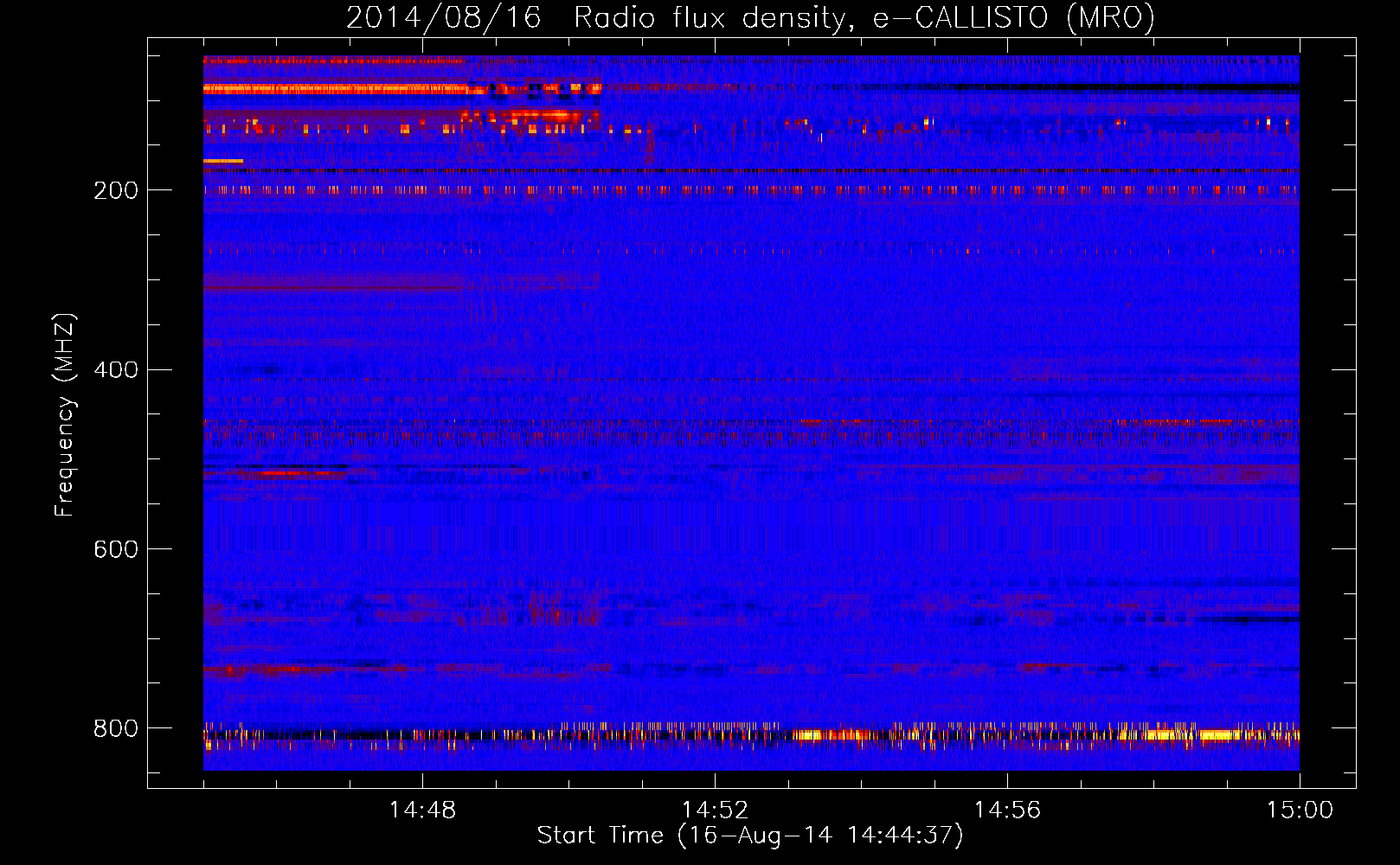This screenshot has height=865, width=1400.
Task: Click the 'Frequency (MHZ)' axis label
Action: coord(64,414)
